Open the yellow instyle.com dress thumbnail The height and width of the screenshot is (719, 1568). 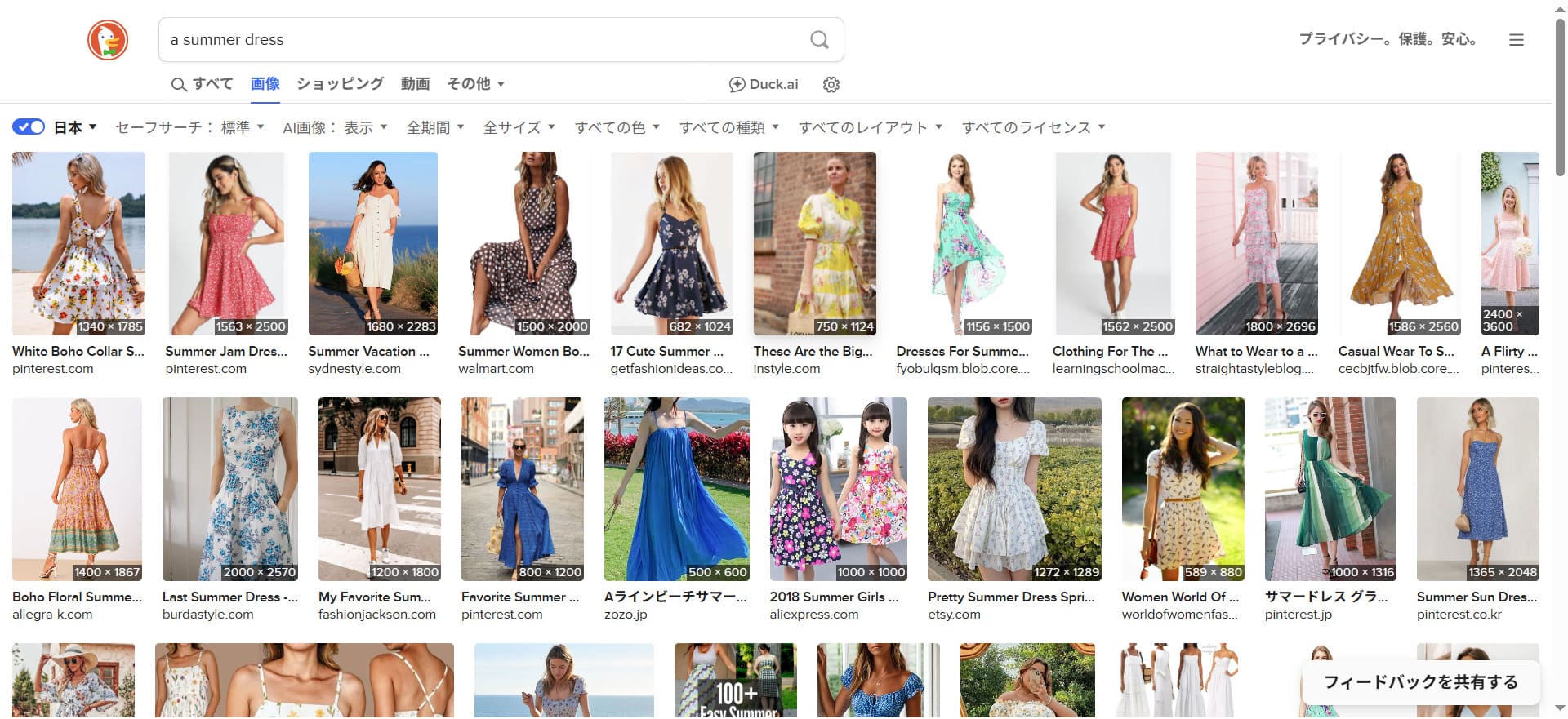pyautogui.click(x=815, y=243)
